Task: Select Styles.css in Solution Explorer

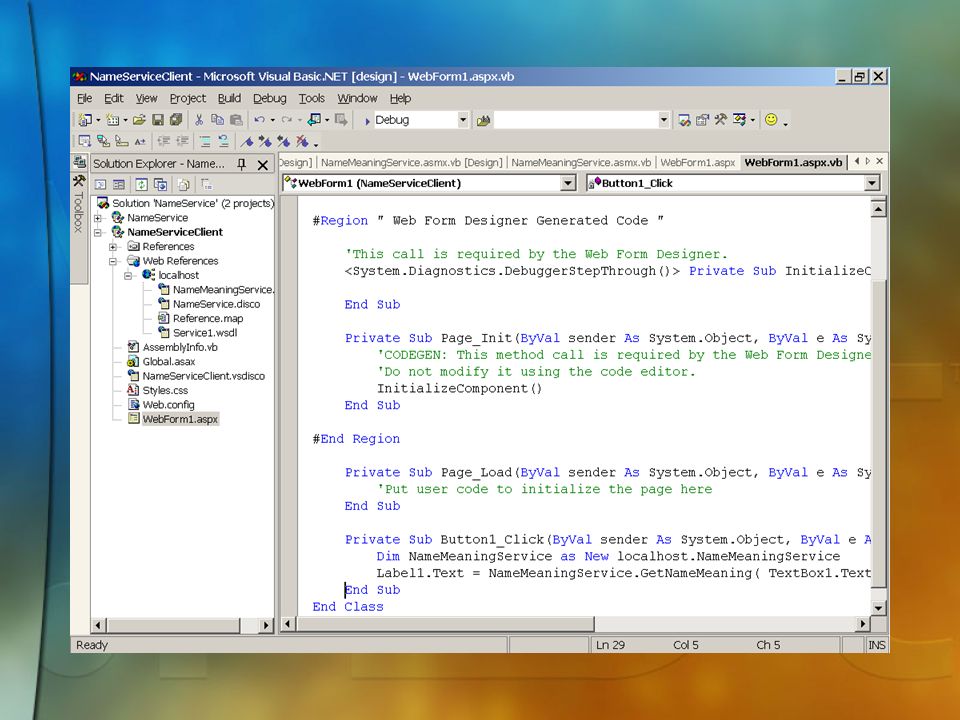Action: point(165,391)
